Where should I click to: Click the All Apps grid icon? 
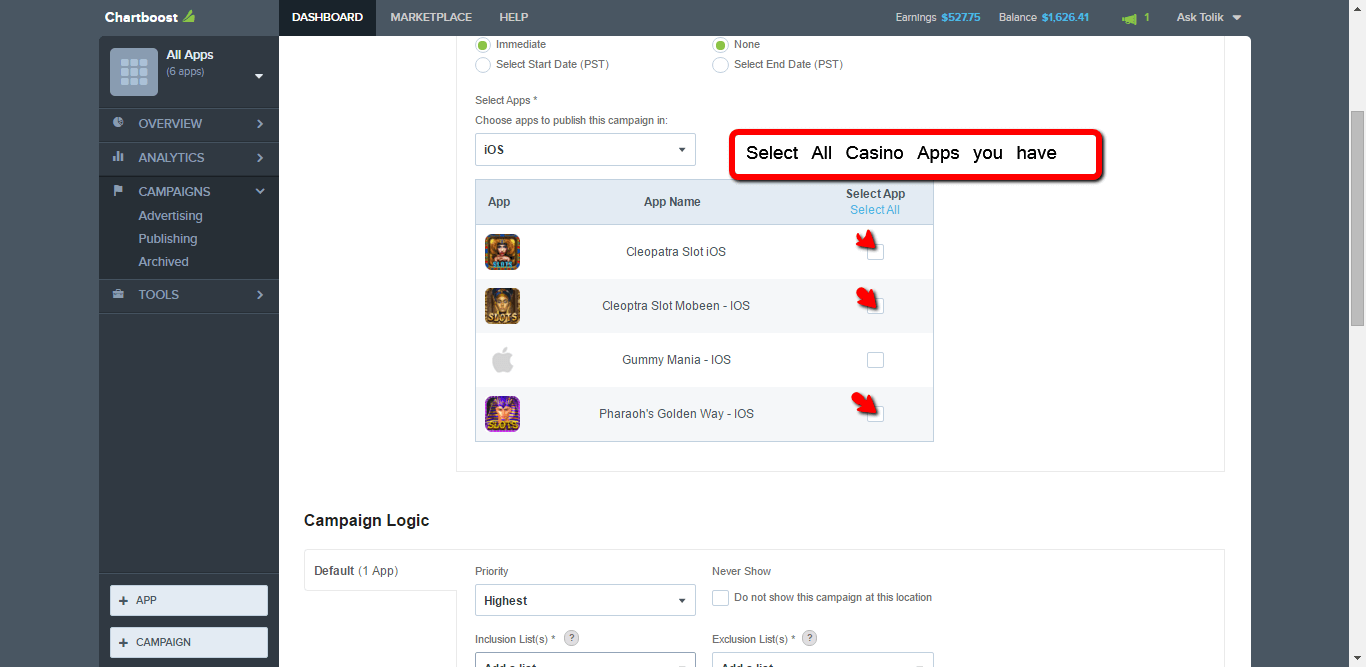click(134, 72)
